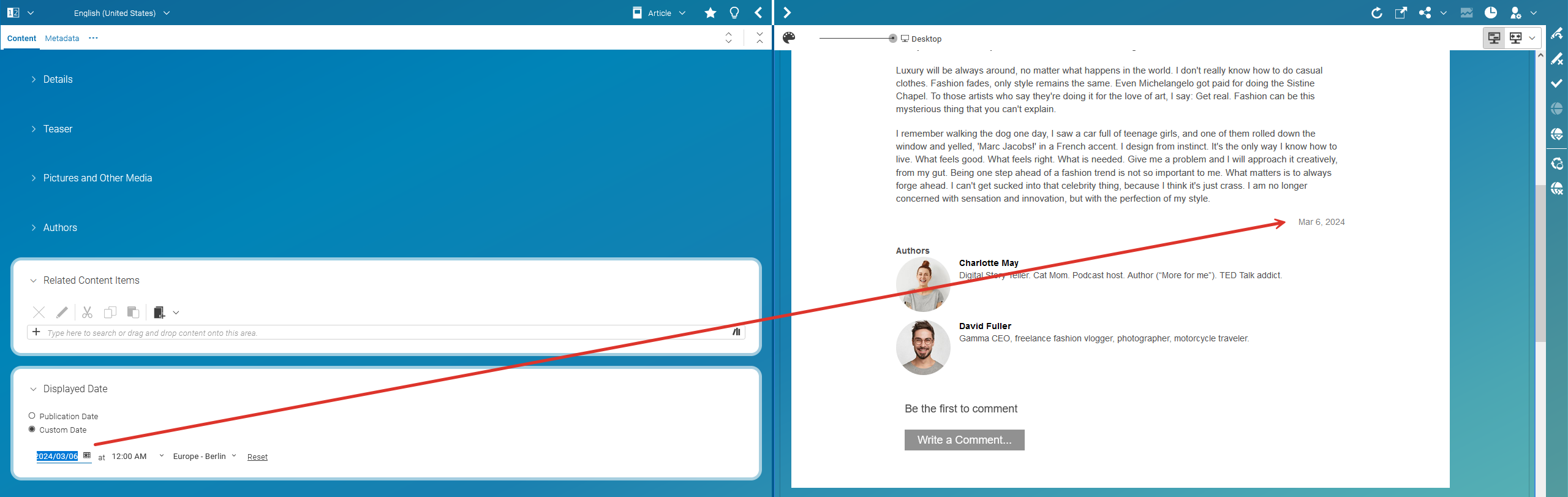Click the time travel clock icon

pos(1491,13)
